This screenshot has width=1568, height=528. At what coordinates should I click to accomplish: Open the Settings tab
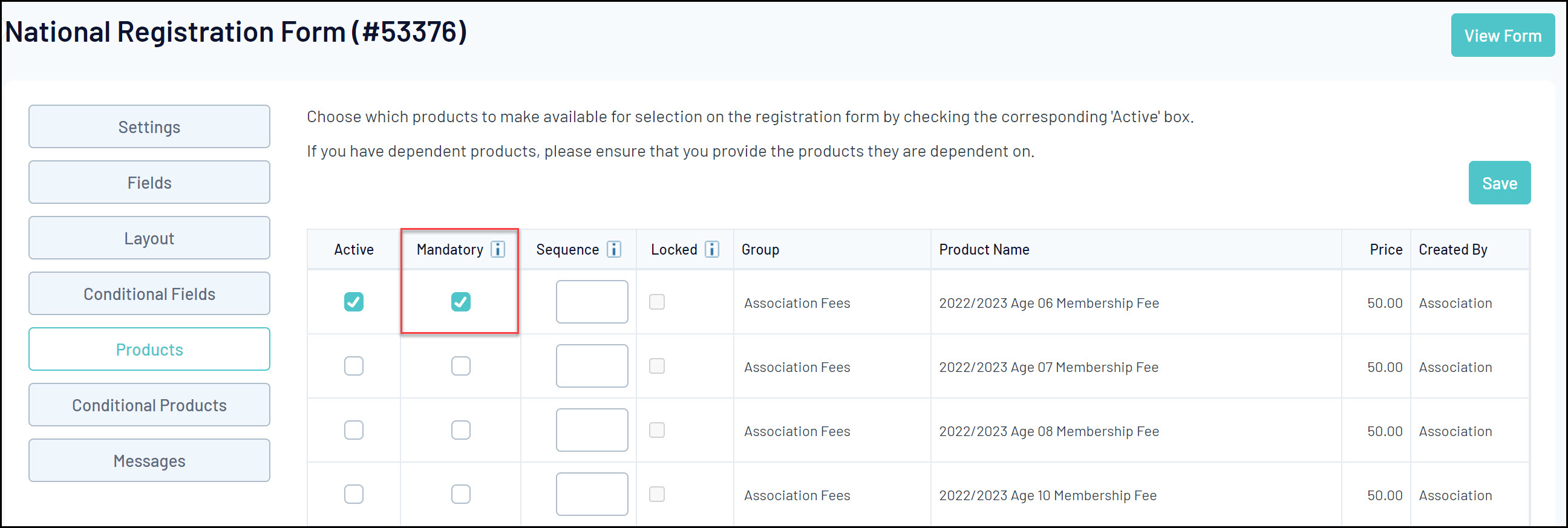click(149, 126)
